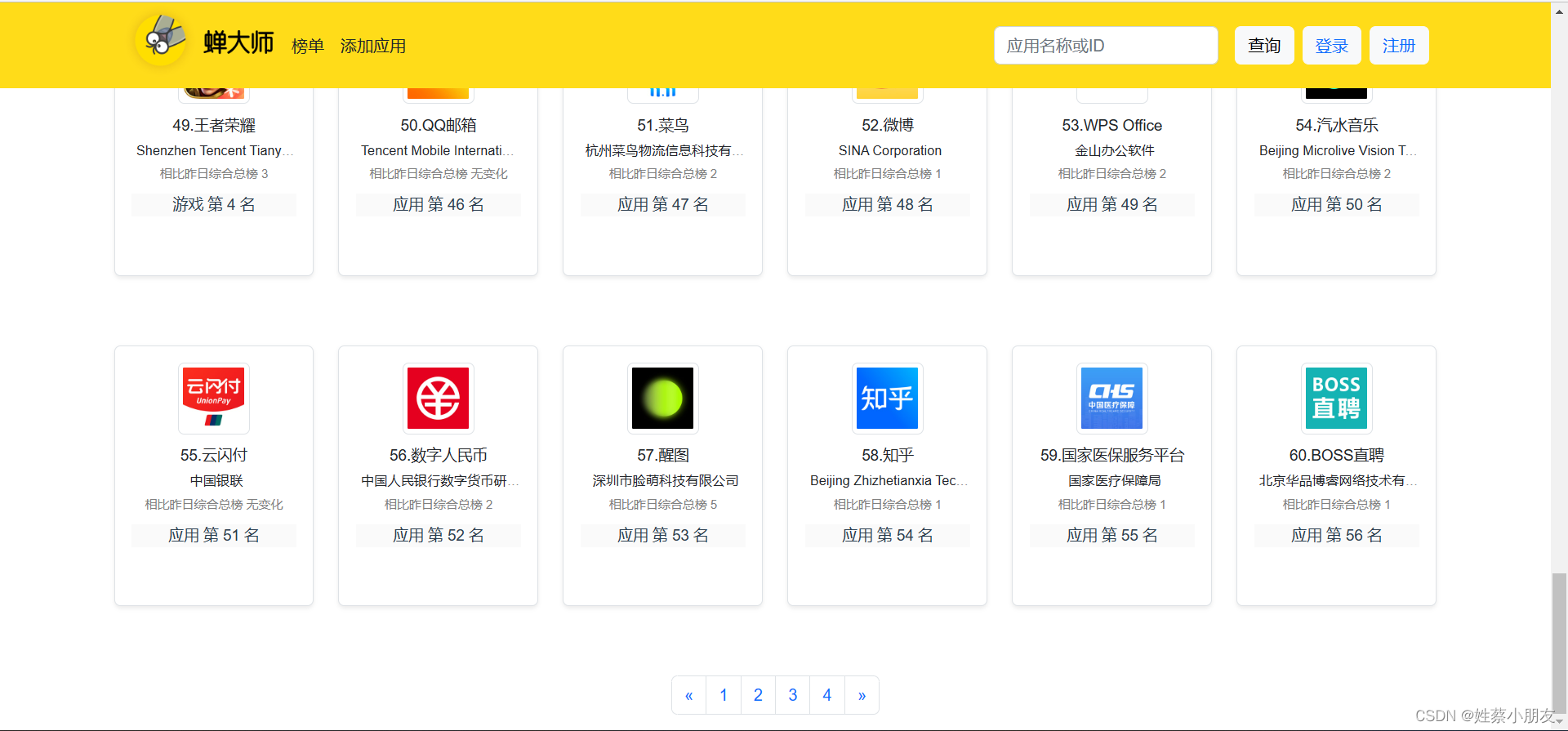Select the 54.汽水音乐 title
Viewport: 1568px width, 731px height.
tap(1337, 125)
